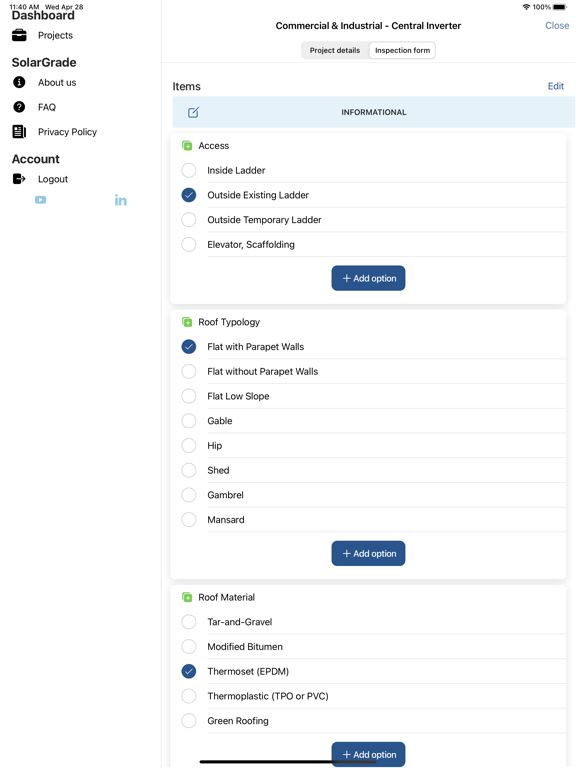
Task: Open the YouTube social icon
Action: pos(41,200)
